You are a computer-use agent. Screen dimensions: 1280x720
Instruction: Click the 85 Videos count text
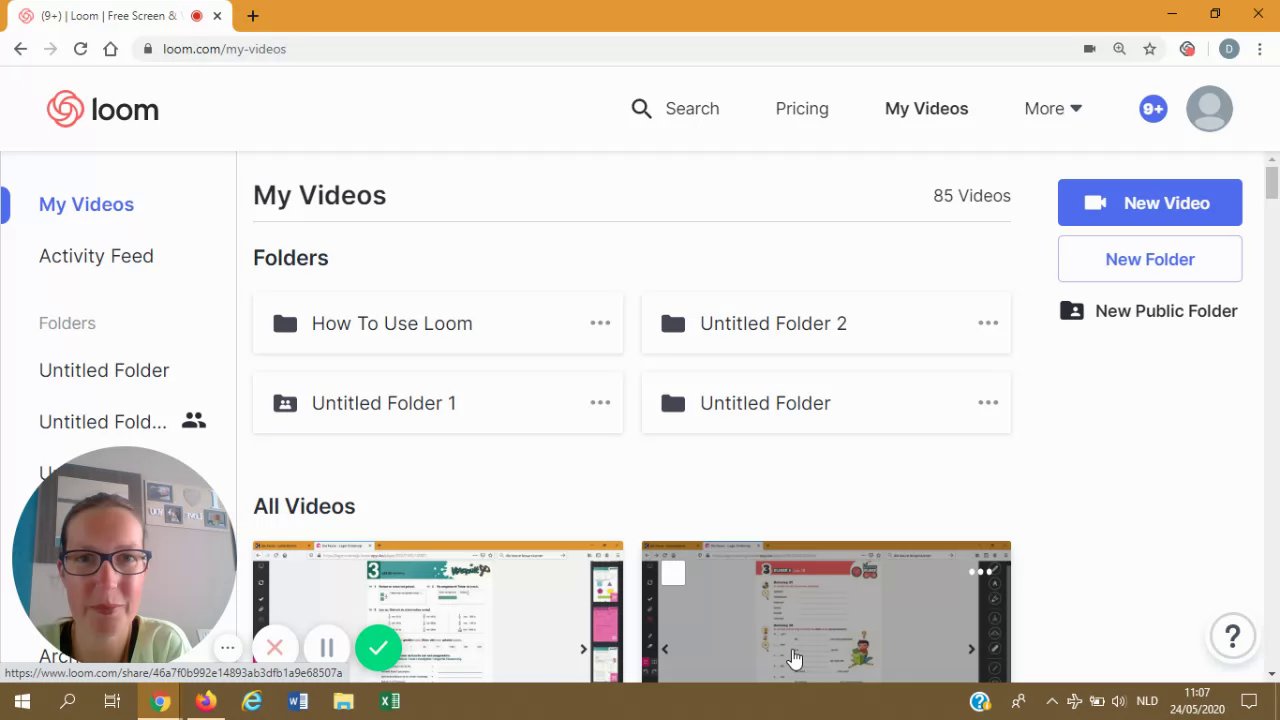972,196
